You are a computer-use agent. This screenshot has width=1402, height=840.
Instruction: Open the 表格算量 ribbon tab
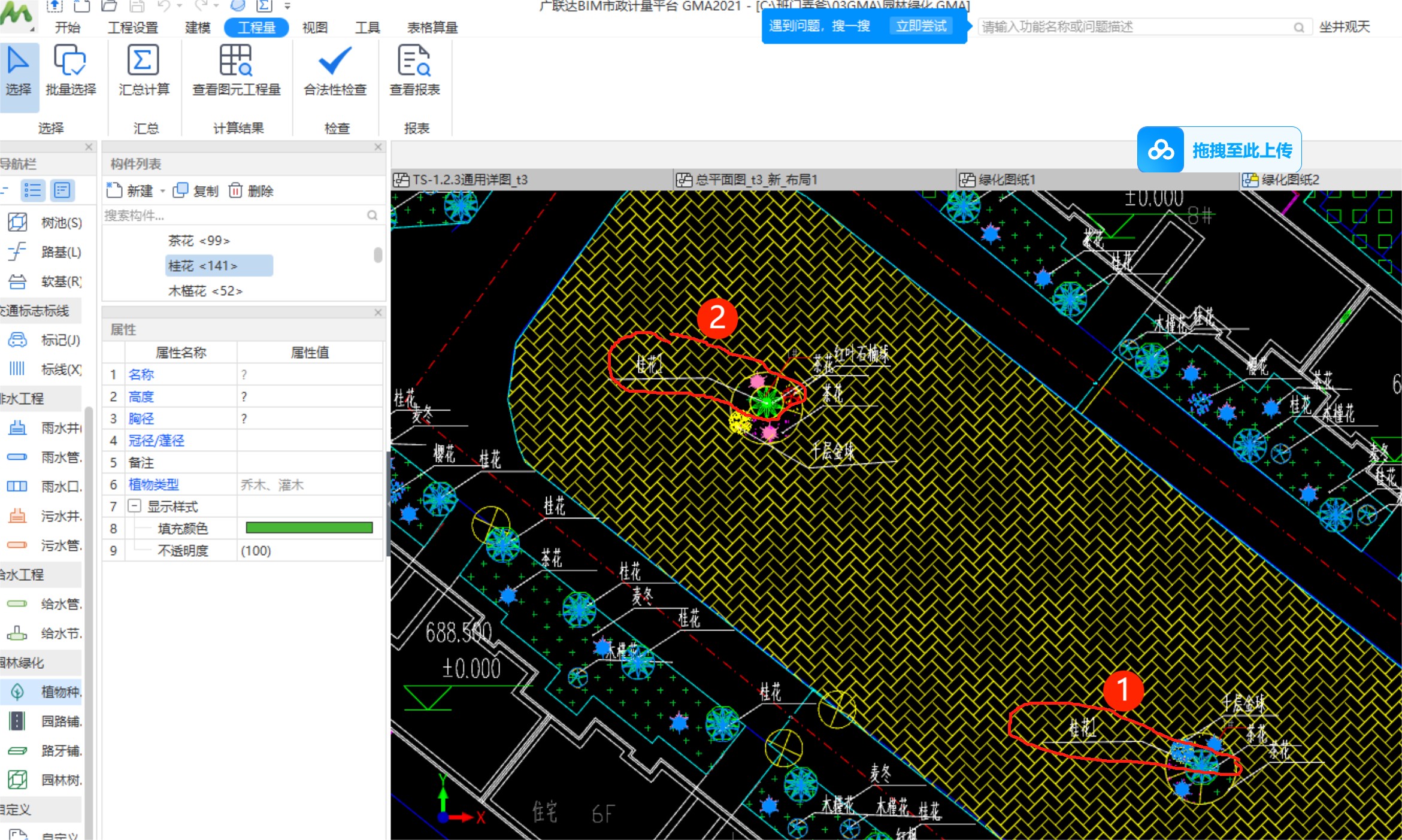click(x=432, y=27)
